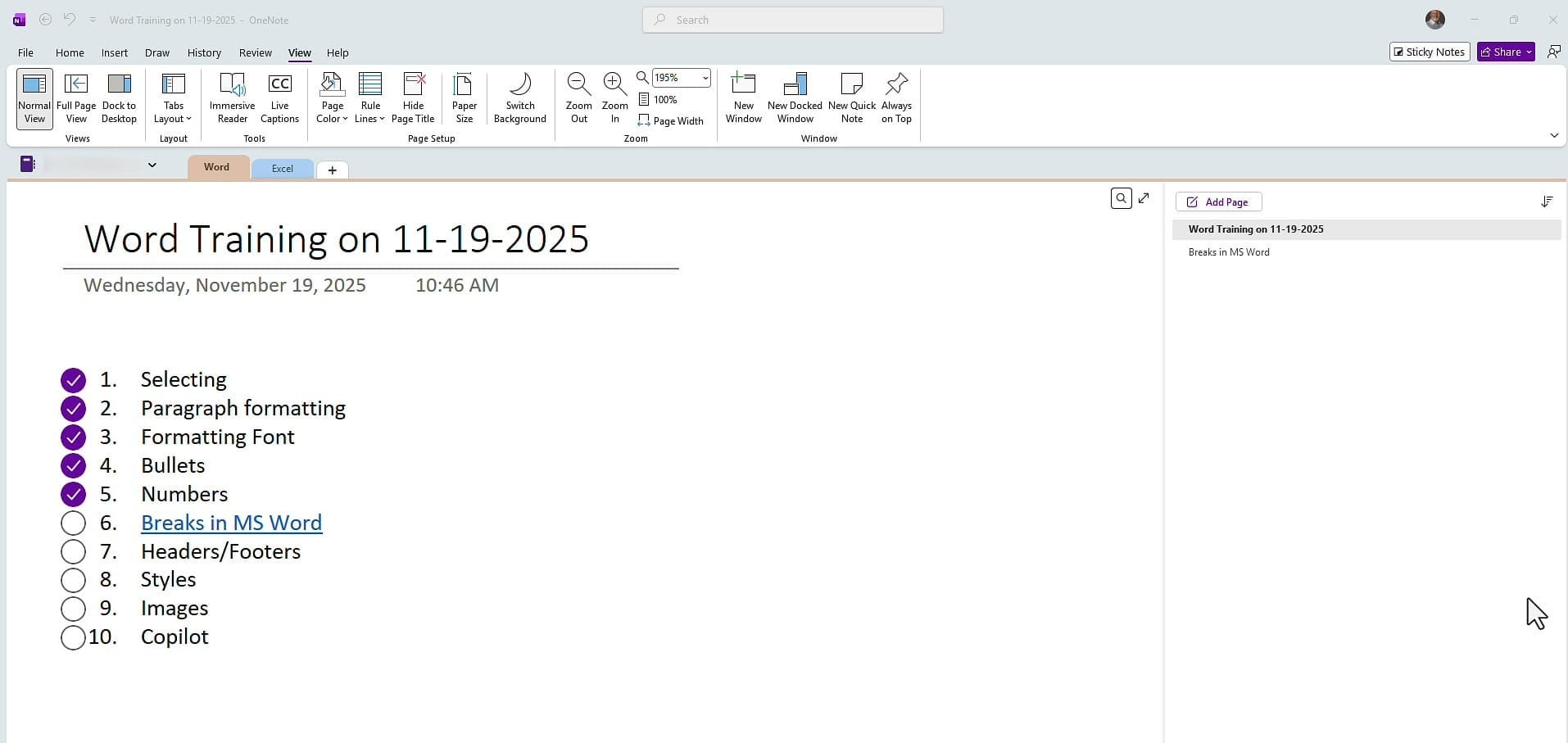The image size is (1568, 743).
Task: Click the Zoom In tool
Action: 614,97
